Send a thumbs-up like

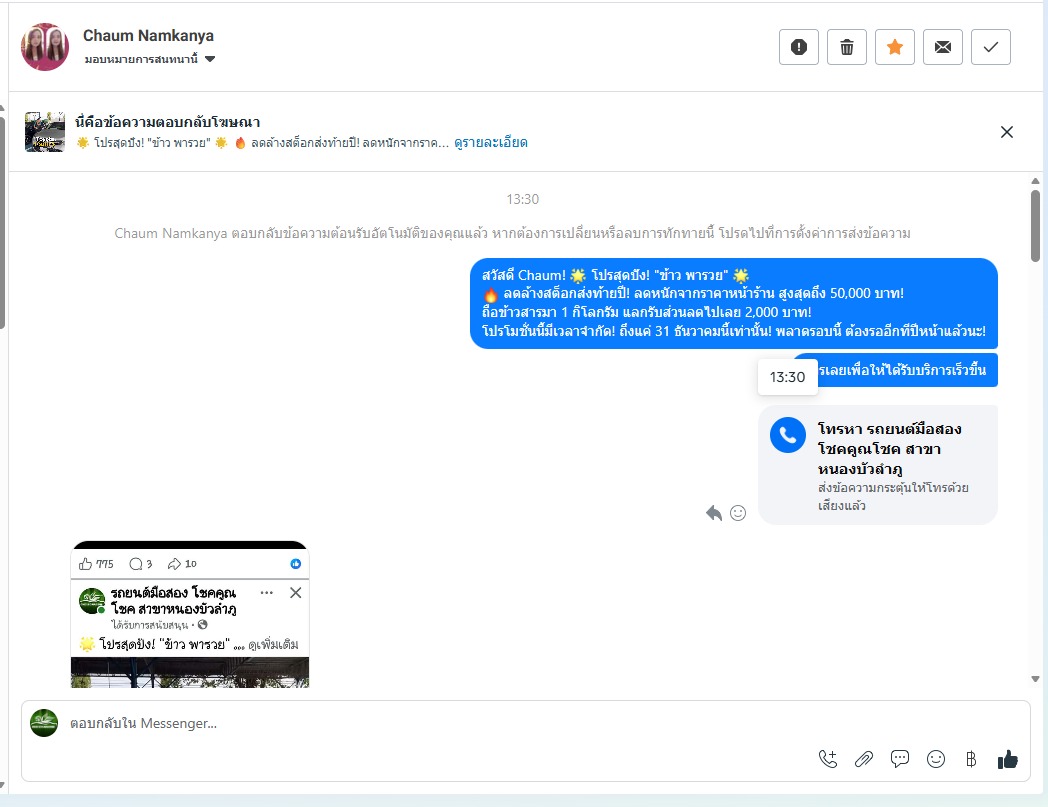tap(1007, 759)
